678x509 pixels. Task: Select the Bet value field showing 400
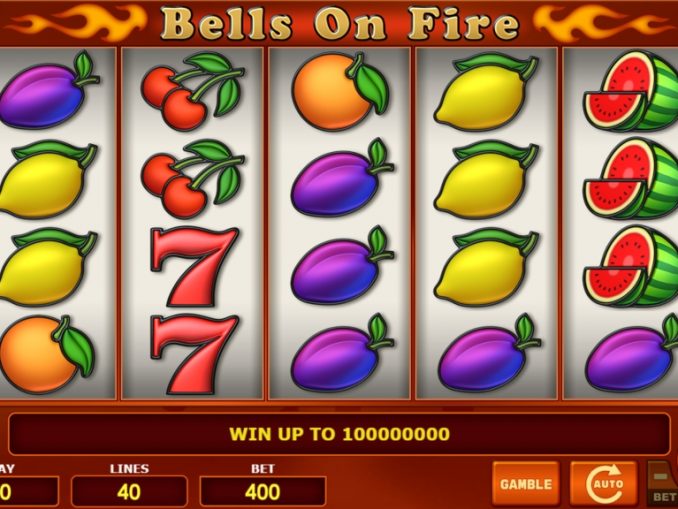tap(262, 491)
